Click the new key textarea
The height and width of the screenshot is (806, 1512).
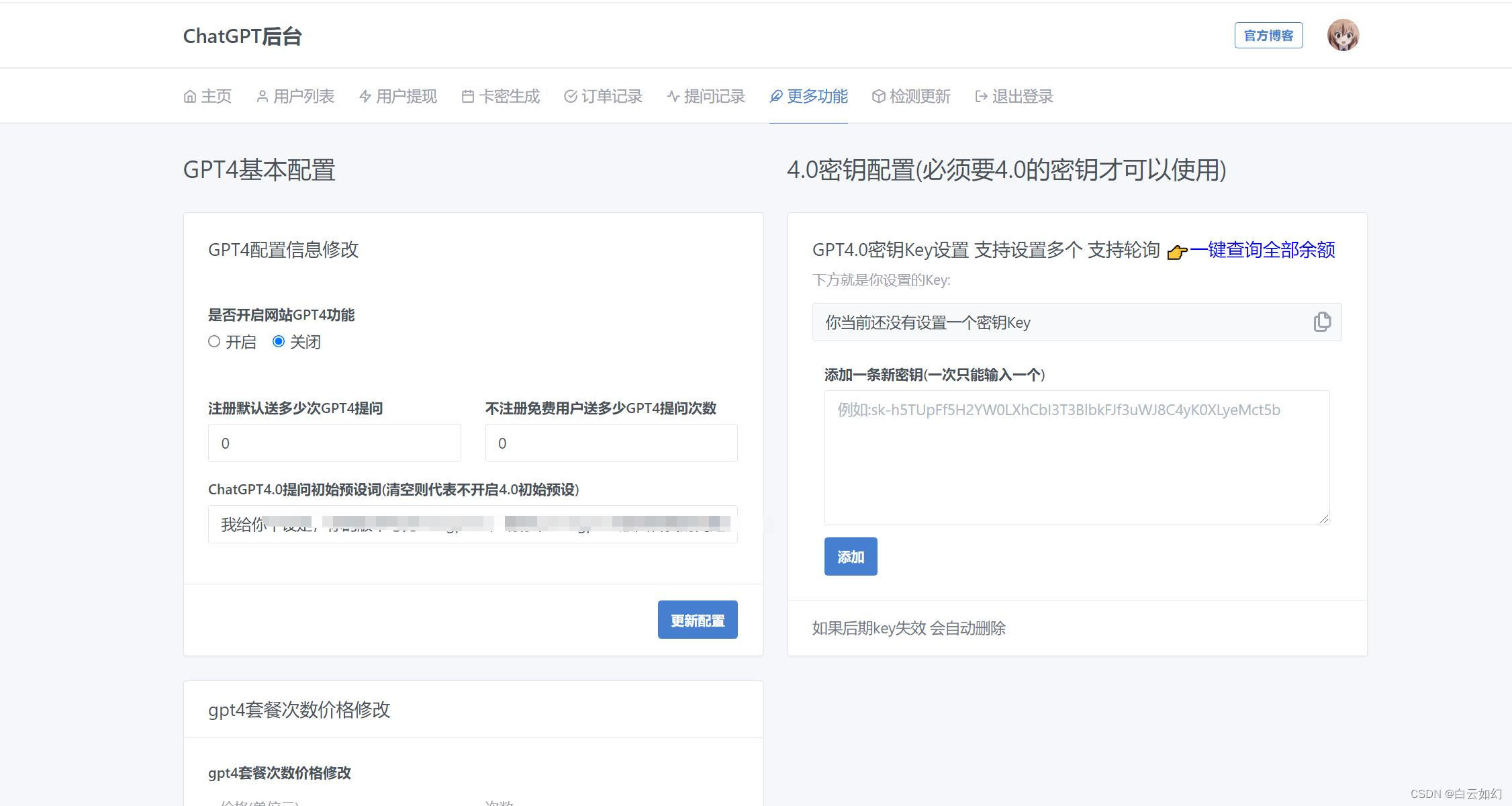click(1077, 457)
